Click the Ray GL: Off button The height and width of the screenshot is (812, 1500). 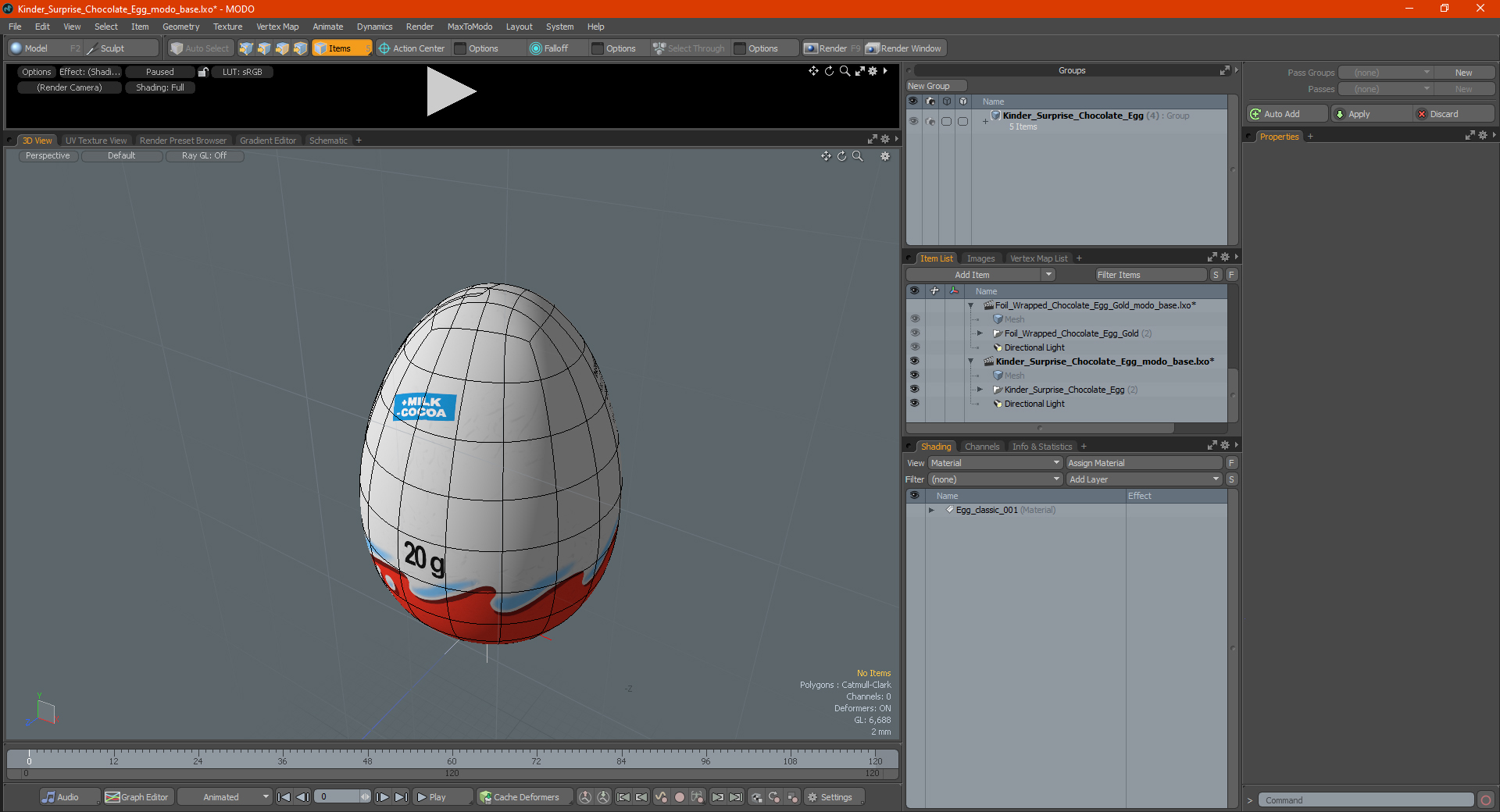(204, 156)
